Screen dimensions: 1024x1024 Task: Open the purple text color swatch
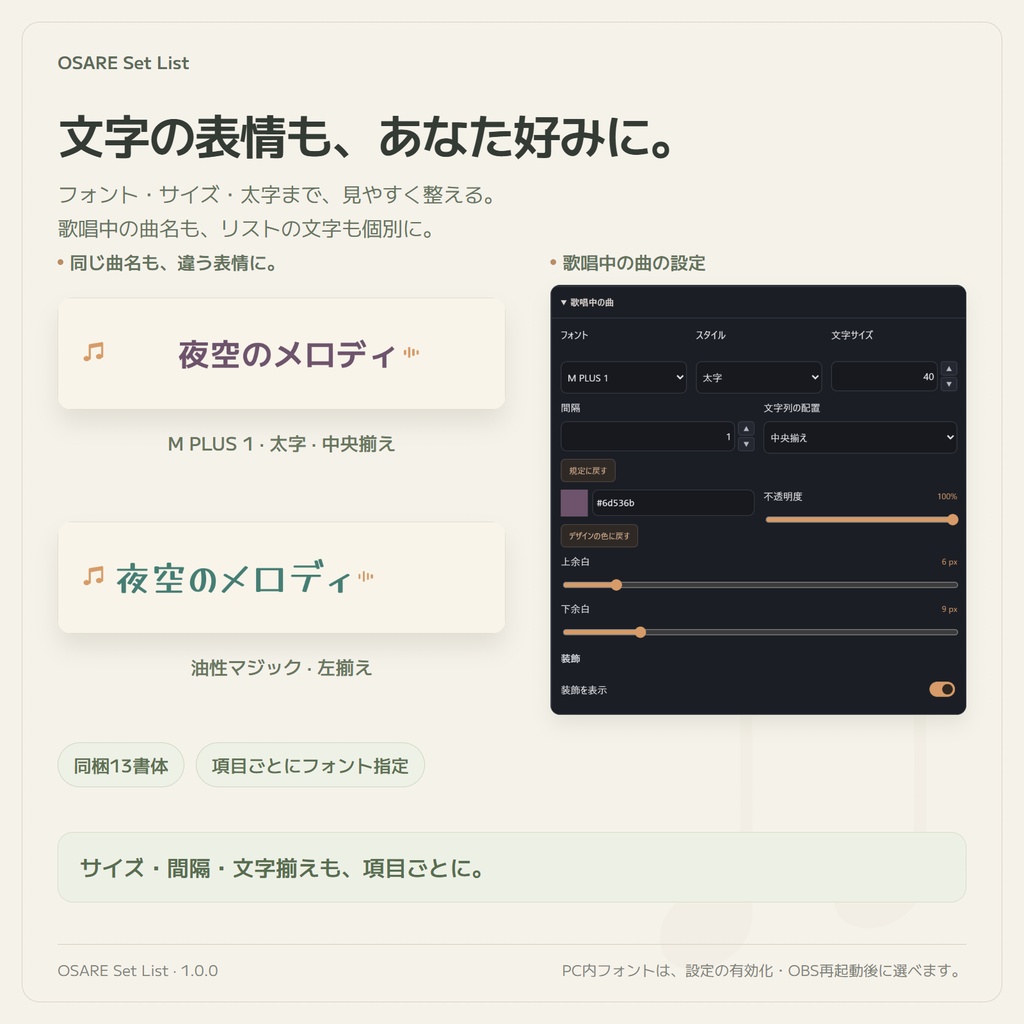574,503
